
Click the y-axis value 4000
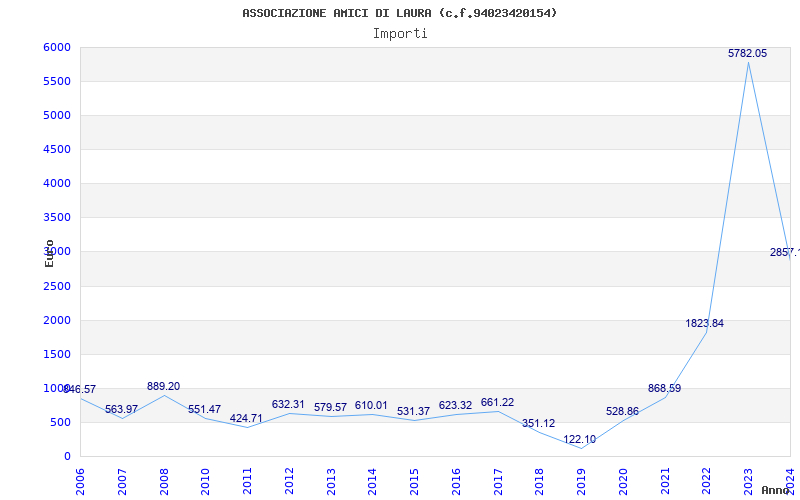tap(57, 184)
